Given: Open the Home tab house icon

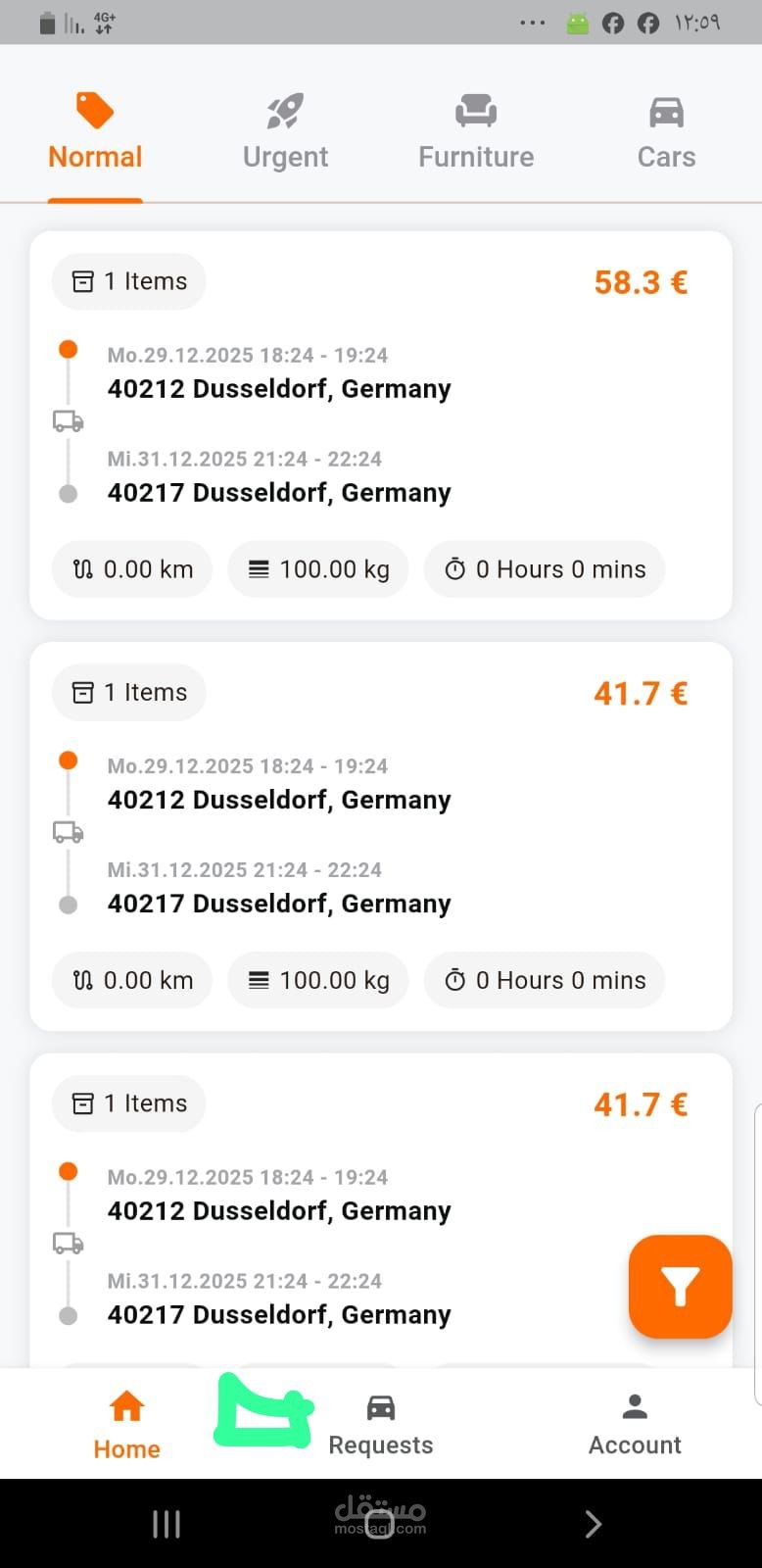Looking at the screenshot, I should [126, 1406].
